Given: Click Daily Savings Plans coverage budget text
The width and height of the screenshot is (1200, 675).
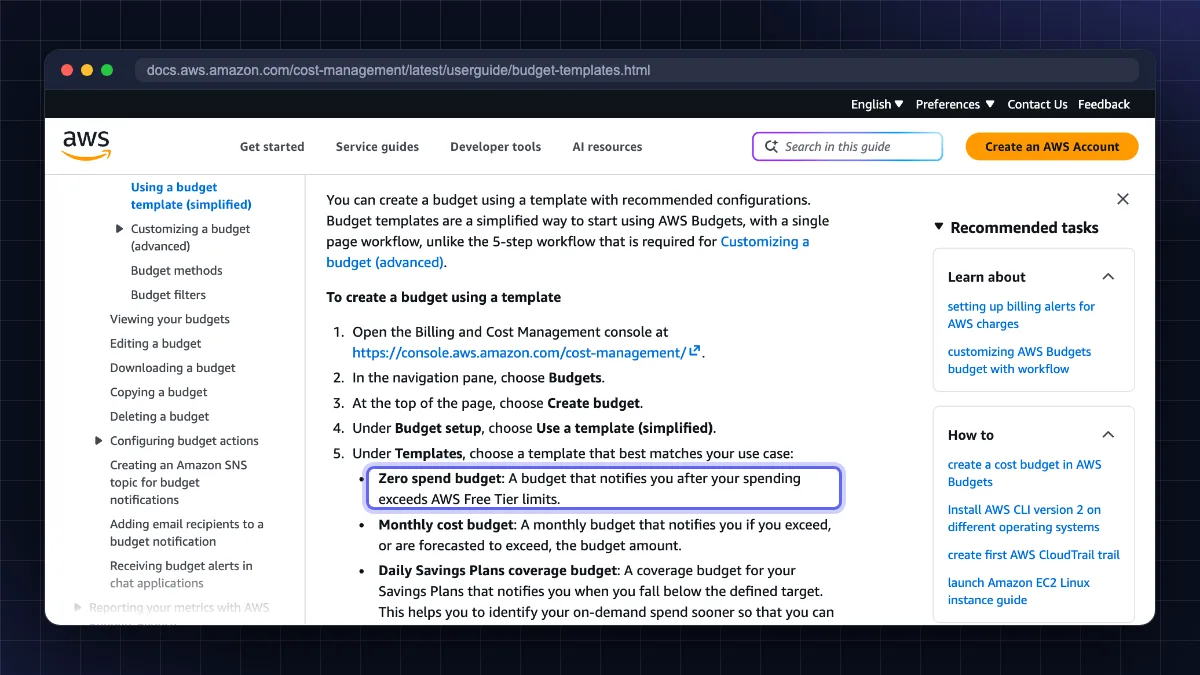Looking at the screenshot, I should (x=498, y=570).
